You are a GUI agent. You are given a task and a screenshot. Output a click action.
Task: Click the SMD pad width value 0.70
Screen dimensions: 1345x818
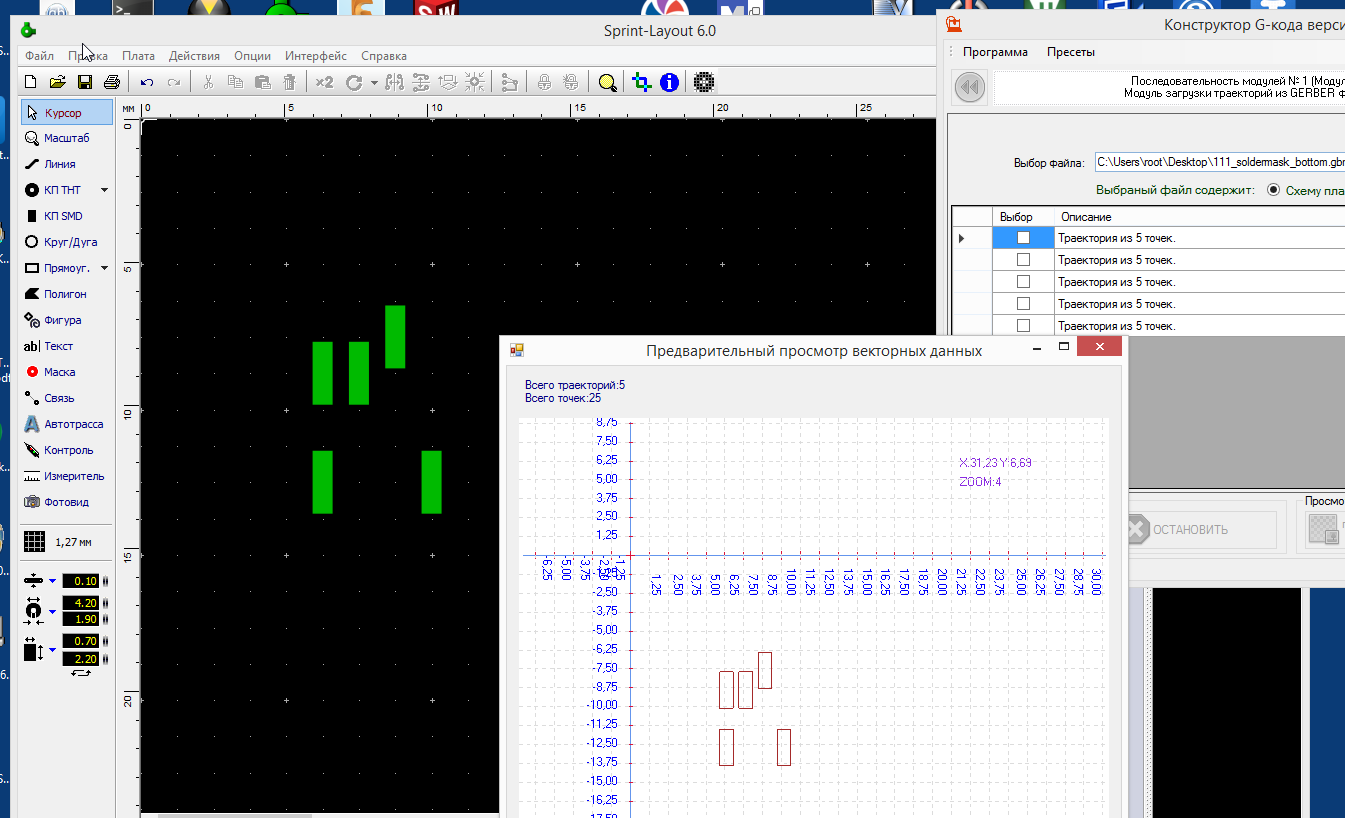pos(82,641)
